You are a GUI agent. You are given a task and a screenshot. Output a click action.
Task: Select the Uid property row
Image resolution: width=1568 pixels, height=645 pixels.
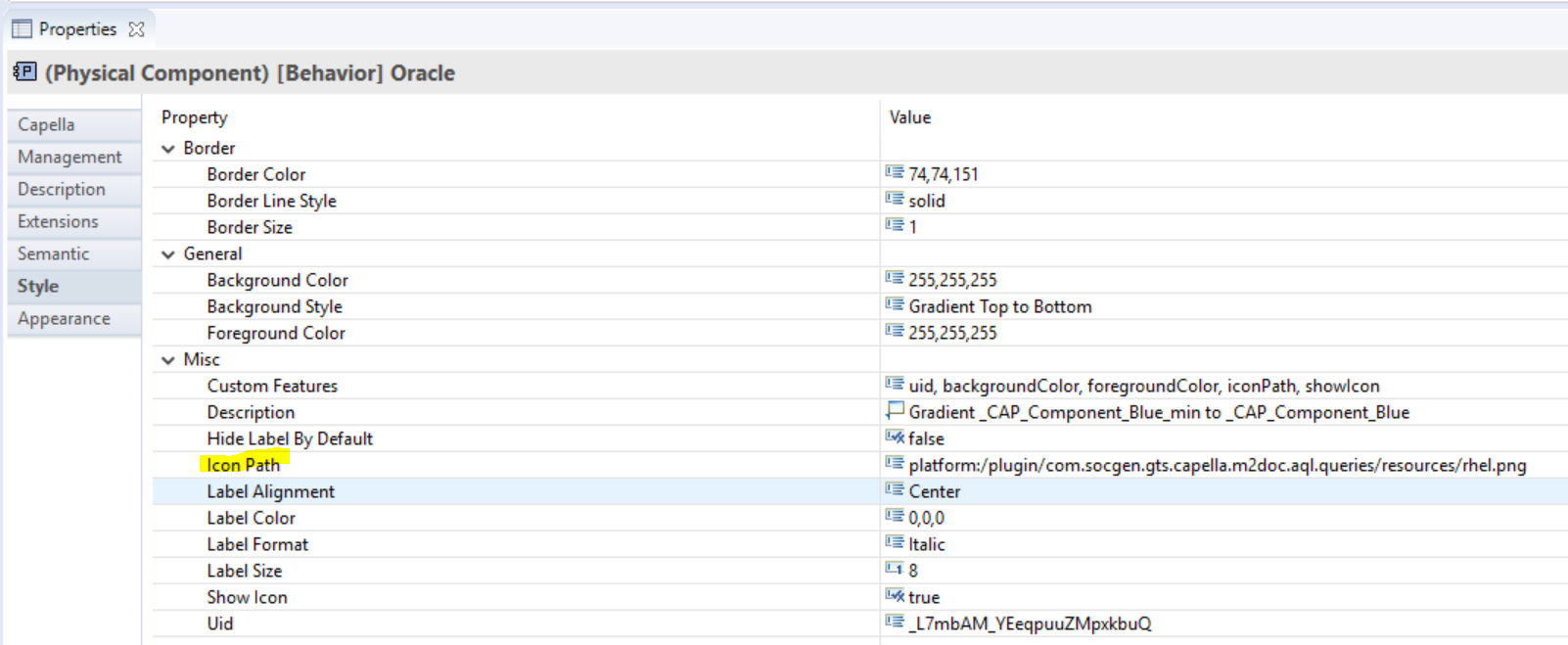(x=859, y=623)
